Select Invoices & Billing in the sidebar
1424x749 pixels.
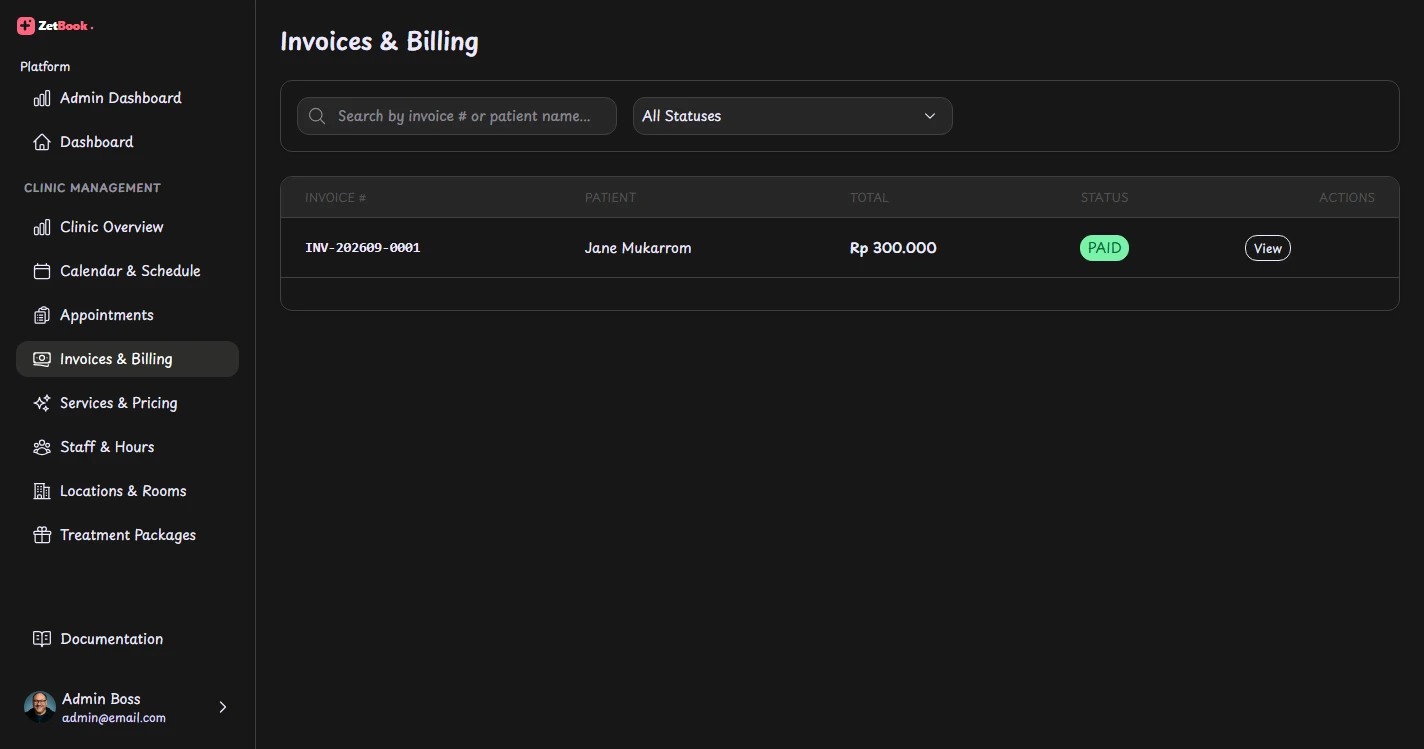[x=127, y=359]
